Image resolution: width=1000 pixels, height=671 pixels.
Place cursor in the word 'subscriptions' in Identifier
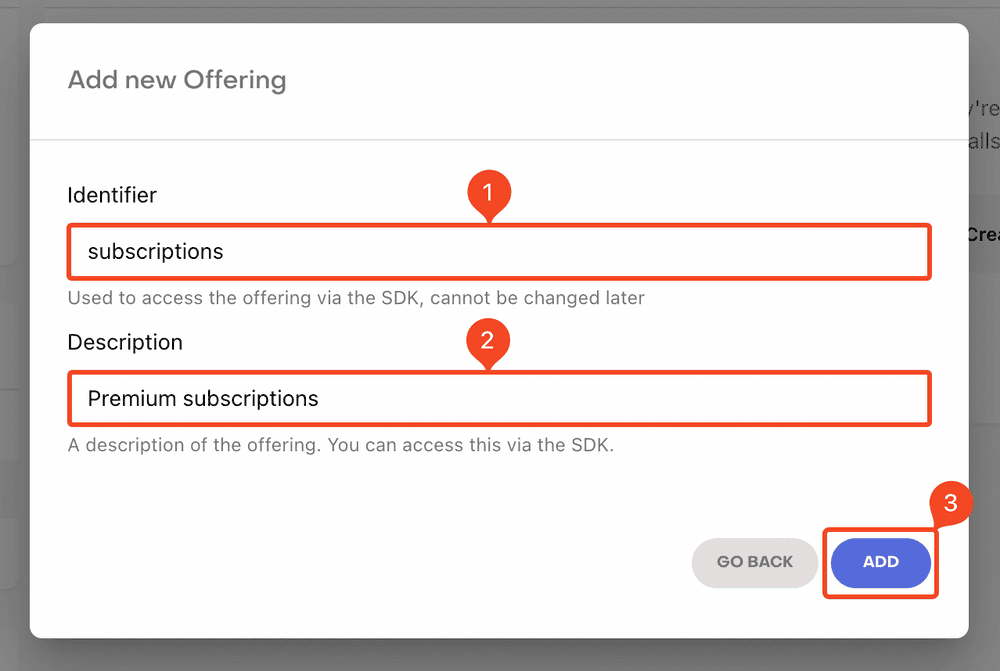155,252
